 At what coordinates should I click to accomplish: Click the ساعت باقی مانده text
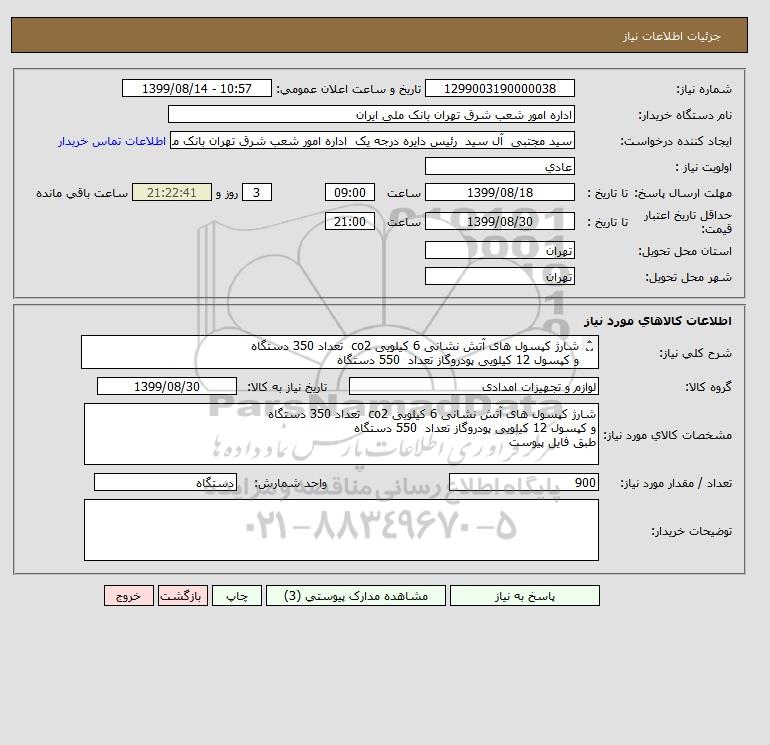click(82, 193)
